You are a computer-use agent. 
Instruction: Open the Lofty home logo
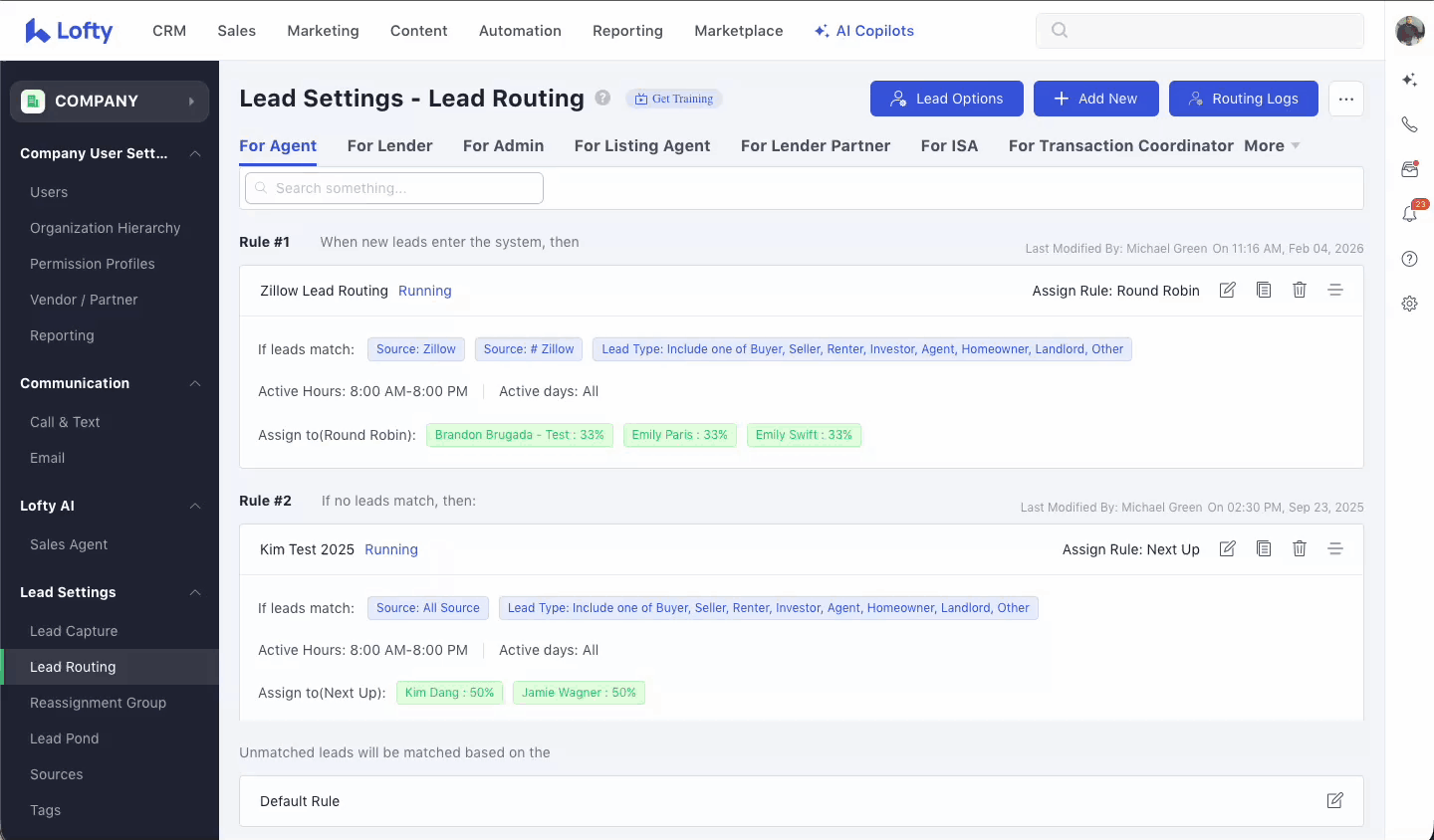pos(69,31)
